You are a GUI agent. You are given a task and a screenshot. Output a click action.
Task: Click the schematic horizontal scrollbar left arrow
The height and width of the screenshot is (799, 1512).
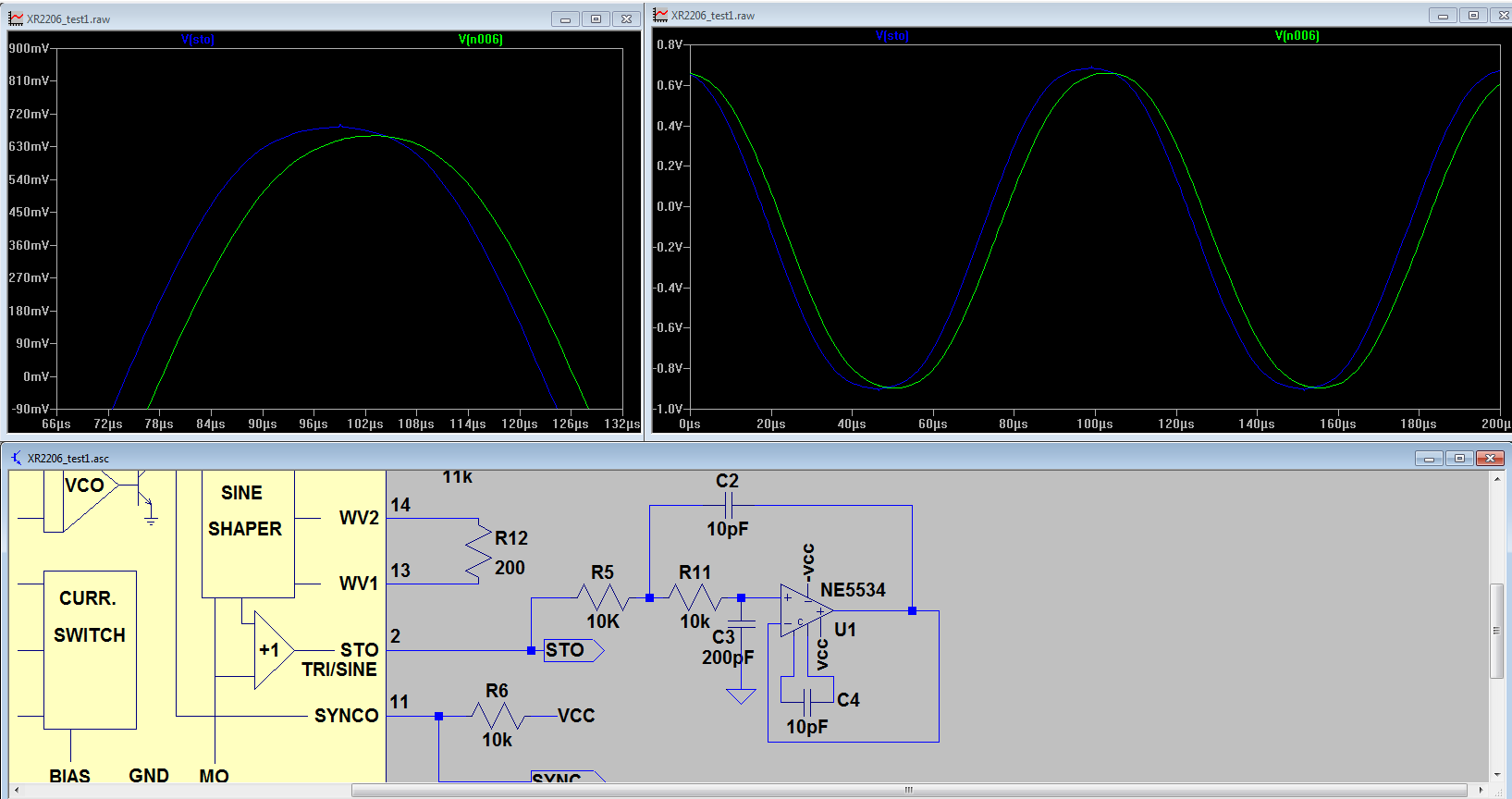[17, 790]
